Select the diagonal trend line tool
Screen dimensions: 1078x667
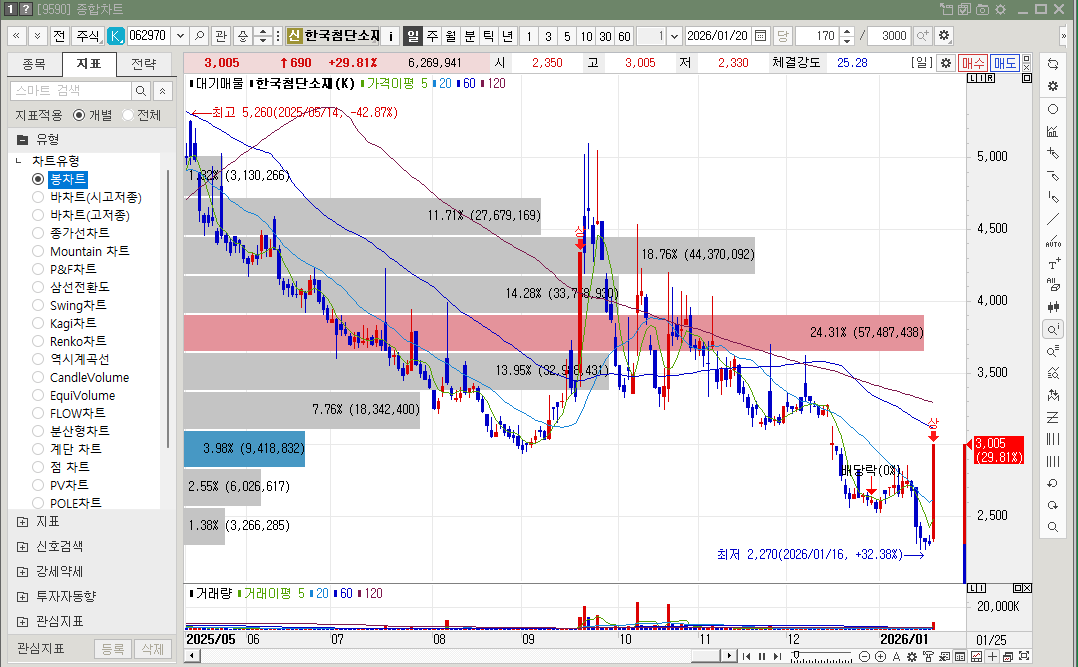pos(1053,219)
